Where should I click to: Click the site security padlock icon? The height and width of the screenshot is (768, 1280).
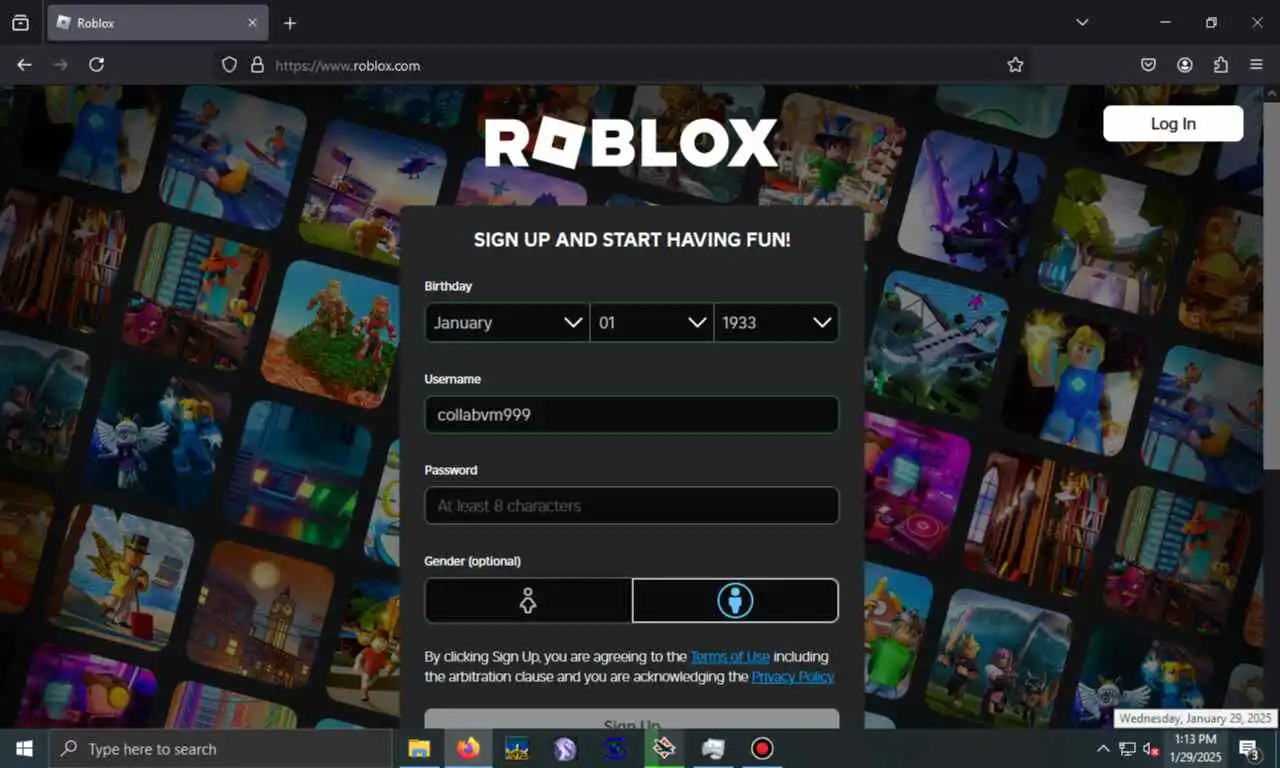click(x=257, y=65)
